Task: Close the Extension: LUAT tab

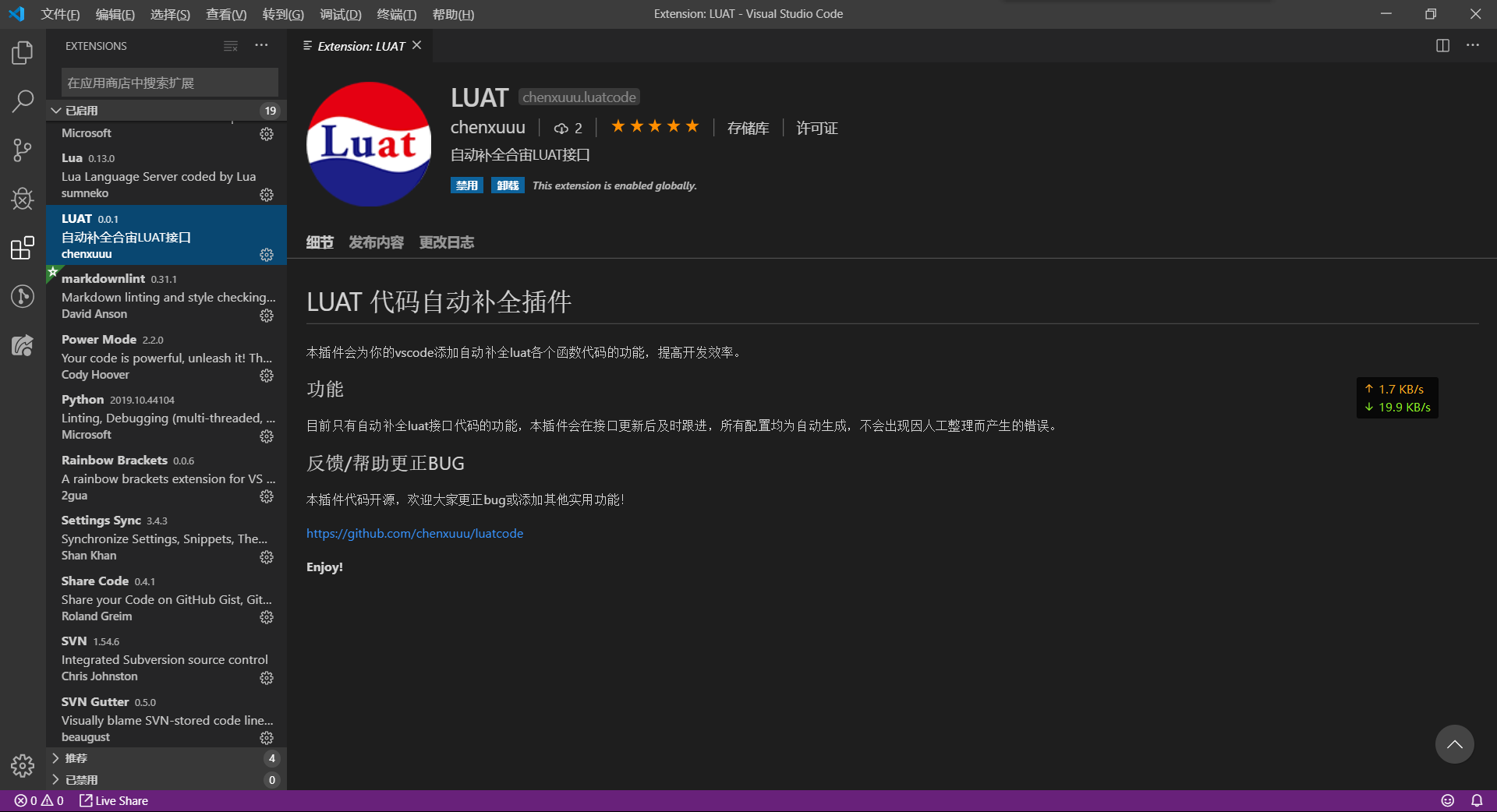Action: pyautogui.click(x=417, y=45)
